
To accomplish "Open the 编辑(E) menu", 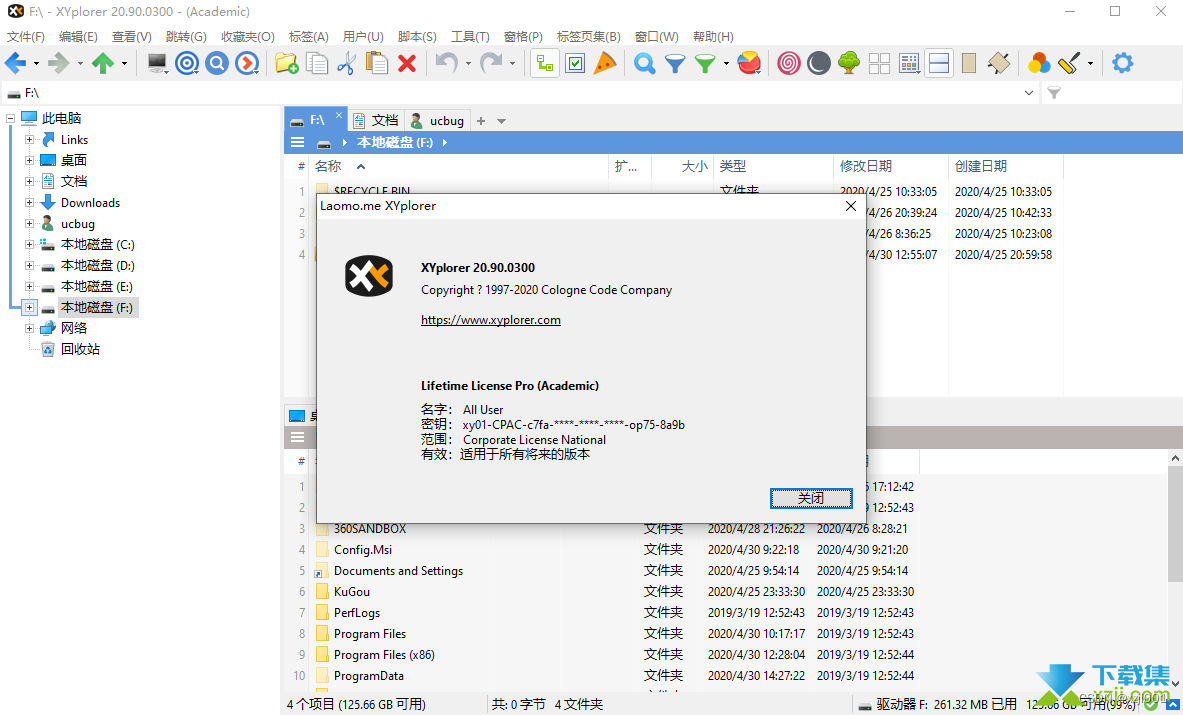I will coord(78,36).
